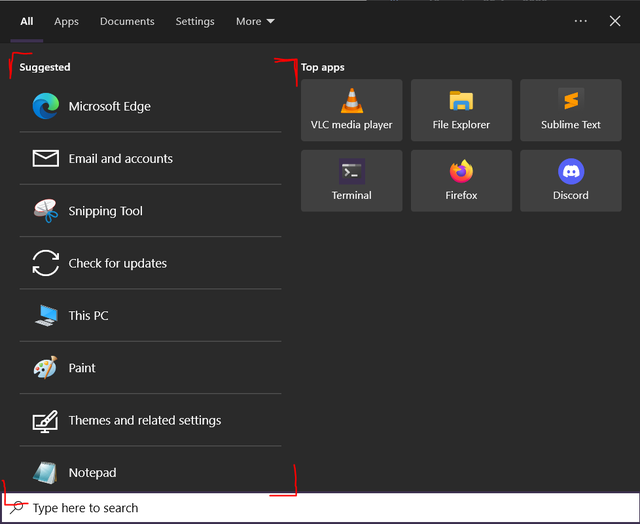Switch to the All tab
This screenshot has height=524, width=640.
pyautogui.click(x=27, y=22)
